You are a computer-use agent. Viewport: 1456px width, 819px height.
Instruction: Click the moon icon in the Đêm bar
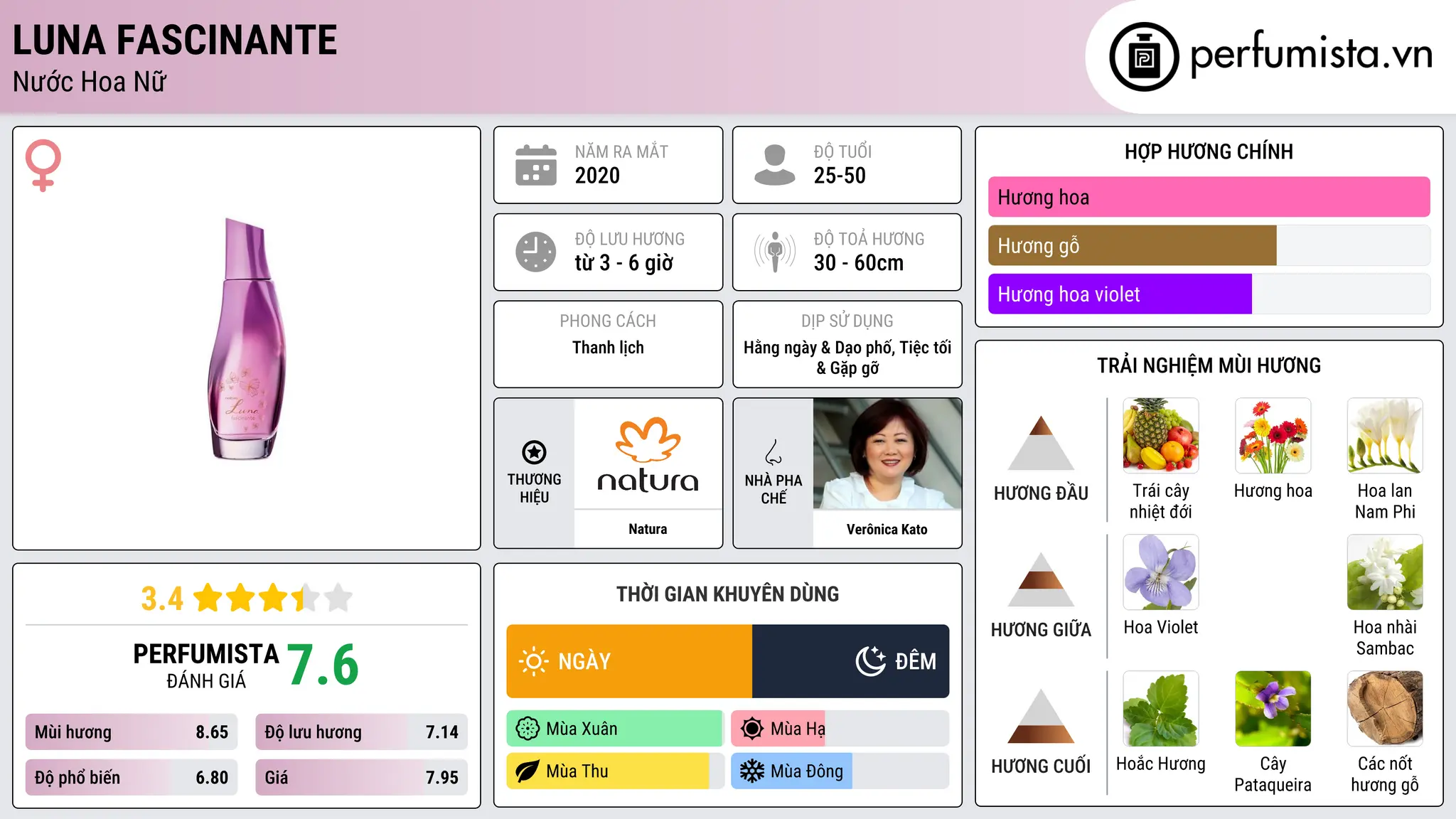click(871, 661)
